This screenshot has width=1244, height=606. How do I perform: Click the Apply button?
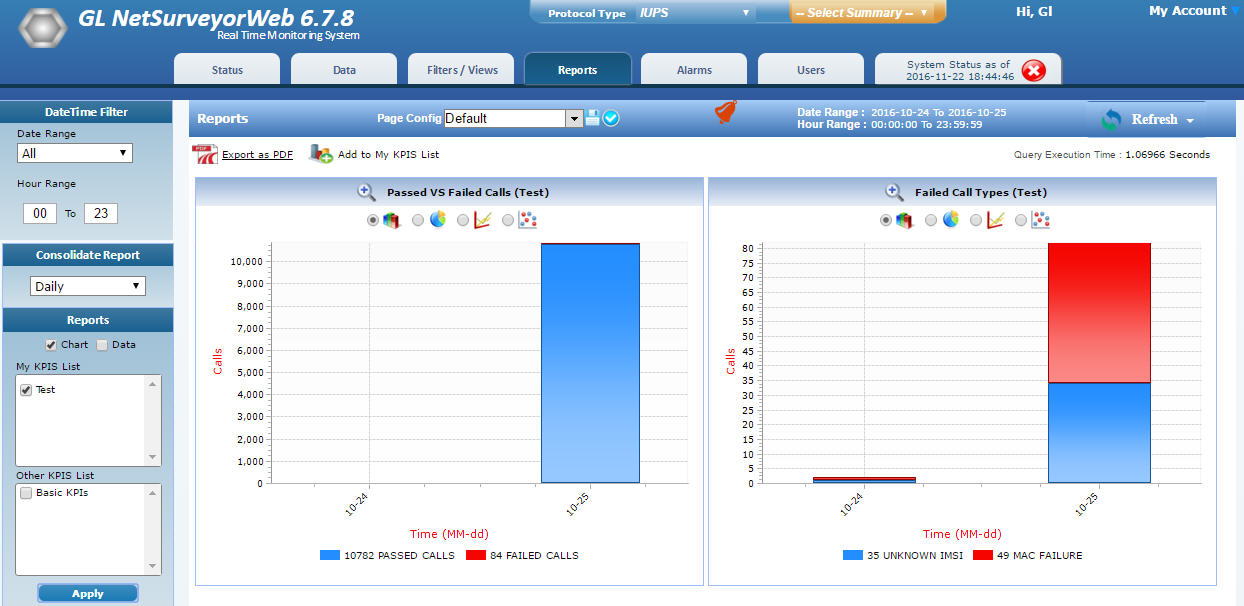click(88, 593)
